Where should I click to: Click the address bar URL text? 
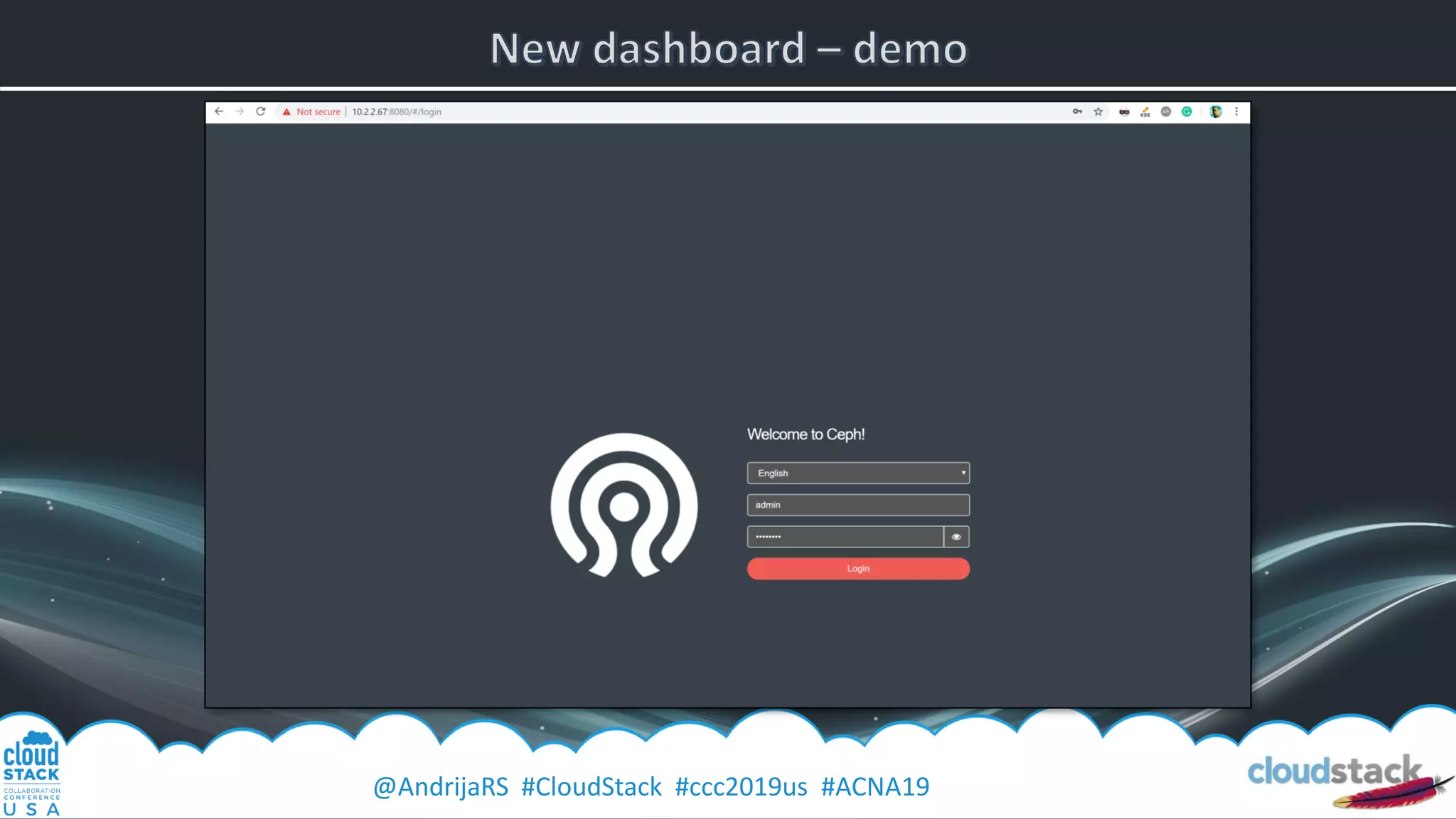397,112
